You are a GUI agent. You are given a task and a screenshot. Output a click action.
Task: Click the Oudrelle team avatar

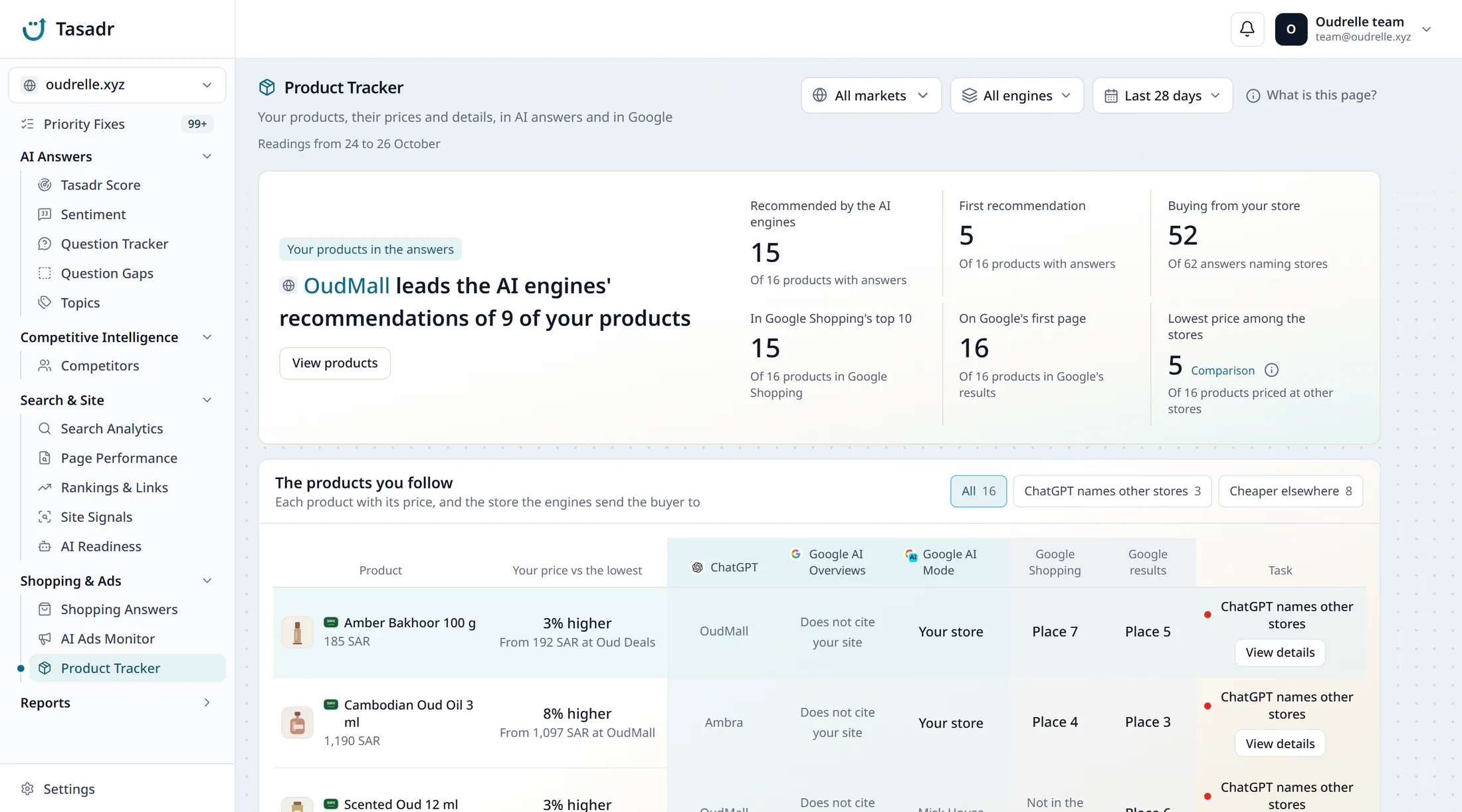click(x=1291, y=29)
